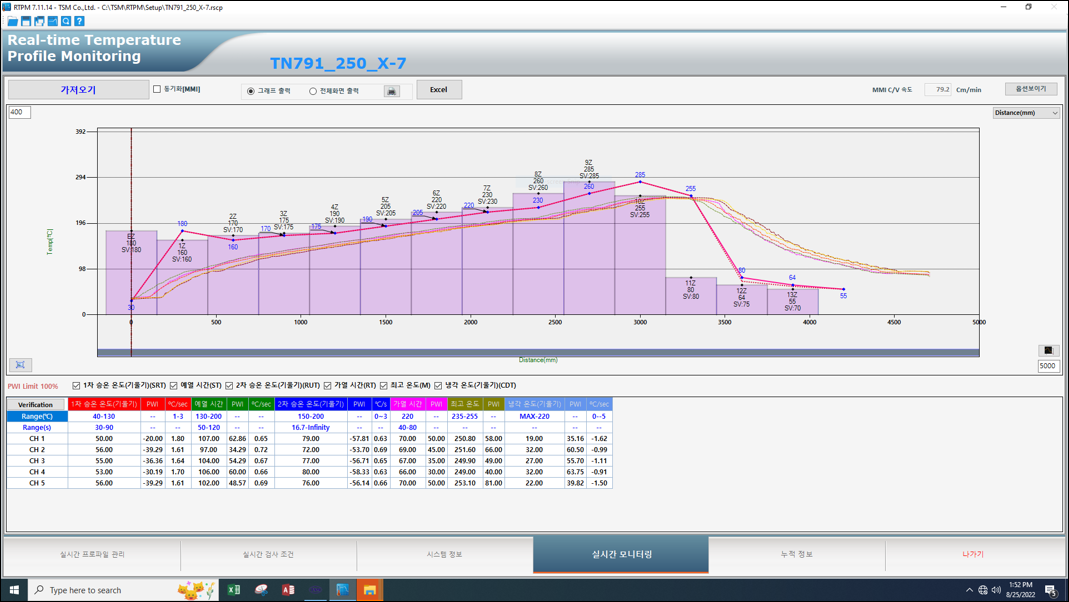Click the volume speaker tray icon

tap(996, 590)
